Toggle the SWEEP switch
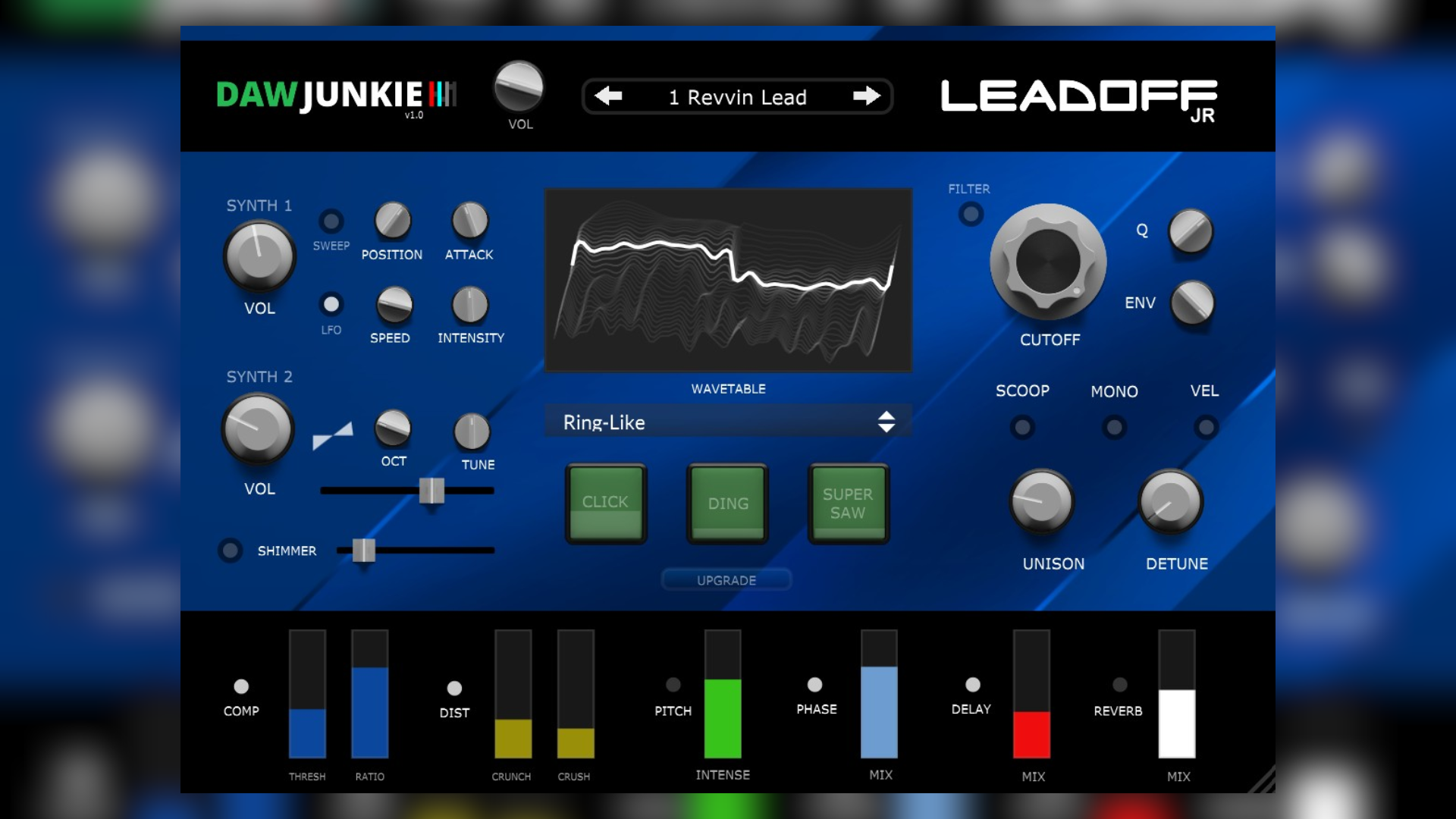The width and height of the screenshot is (1456, 819). (331, 221)
